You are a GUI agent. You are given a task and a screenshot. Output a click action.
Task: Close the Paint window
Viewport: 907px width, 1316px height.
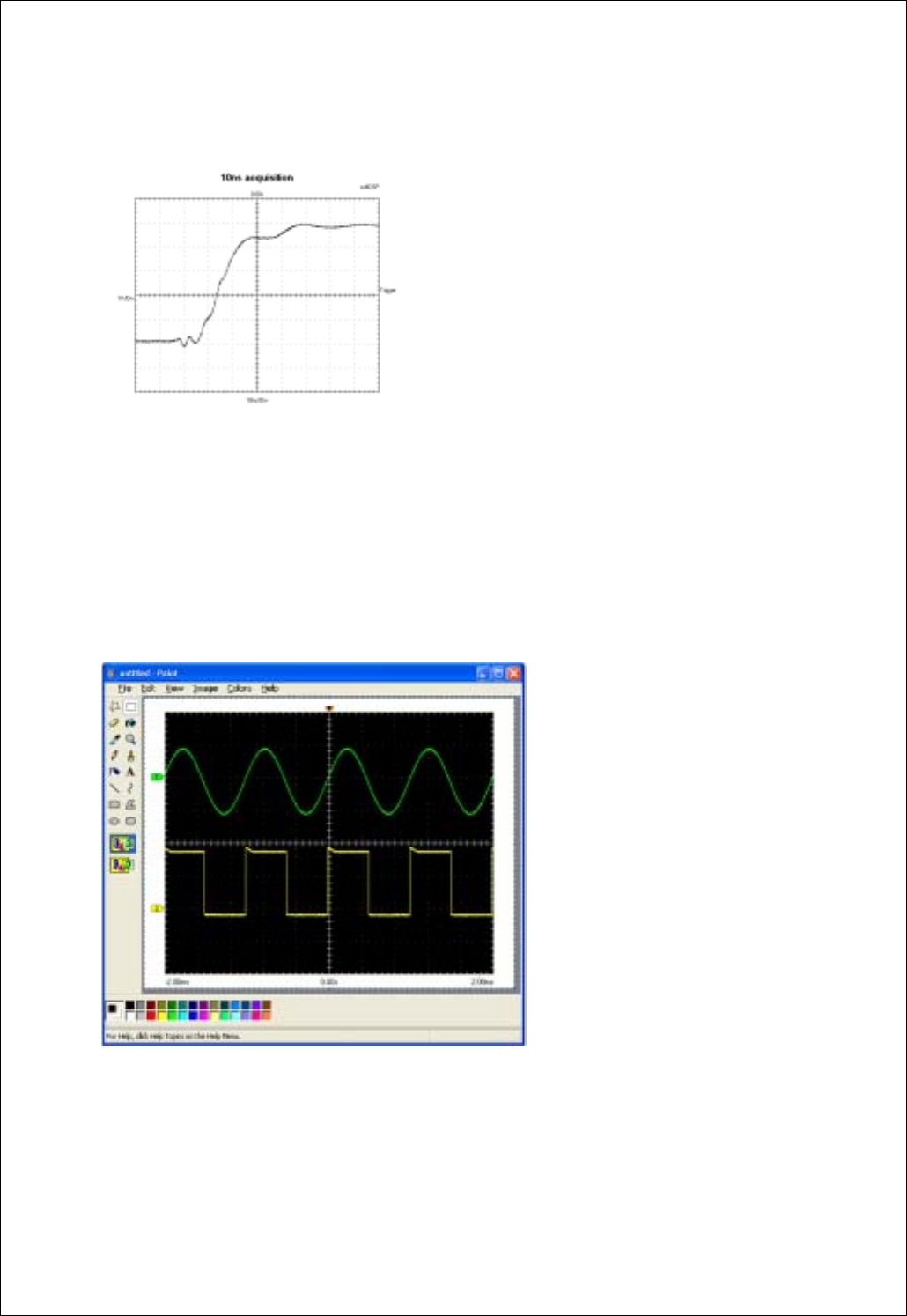(514, 673)
